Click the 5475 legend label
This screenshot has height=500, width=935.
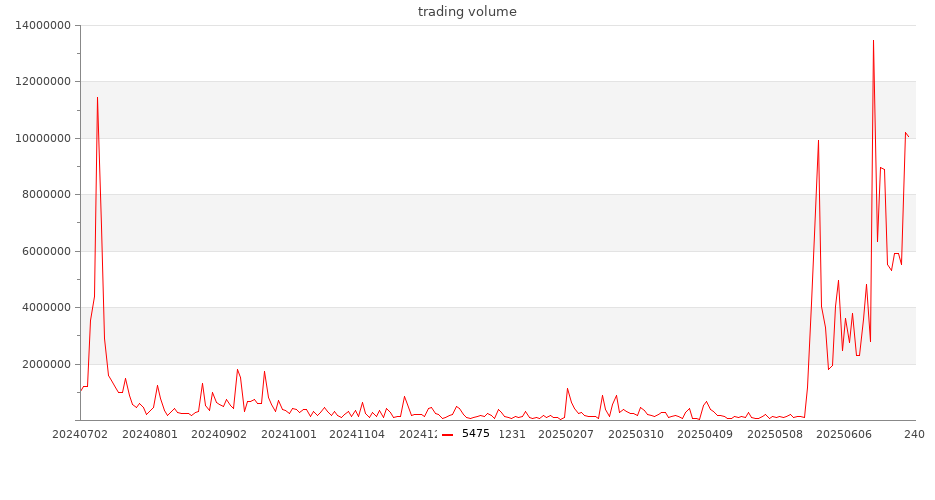476,434
